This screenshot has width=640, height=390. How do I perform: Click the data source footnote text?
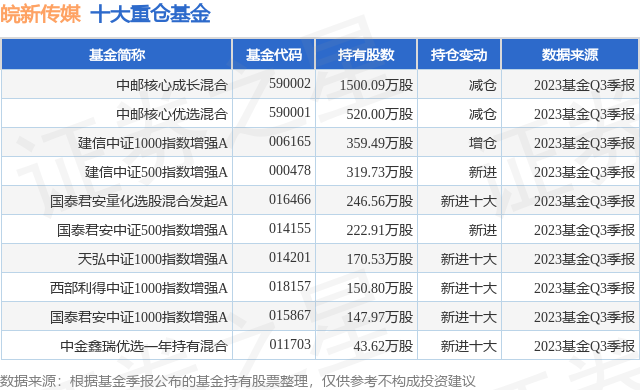pos(238,381)
